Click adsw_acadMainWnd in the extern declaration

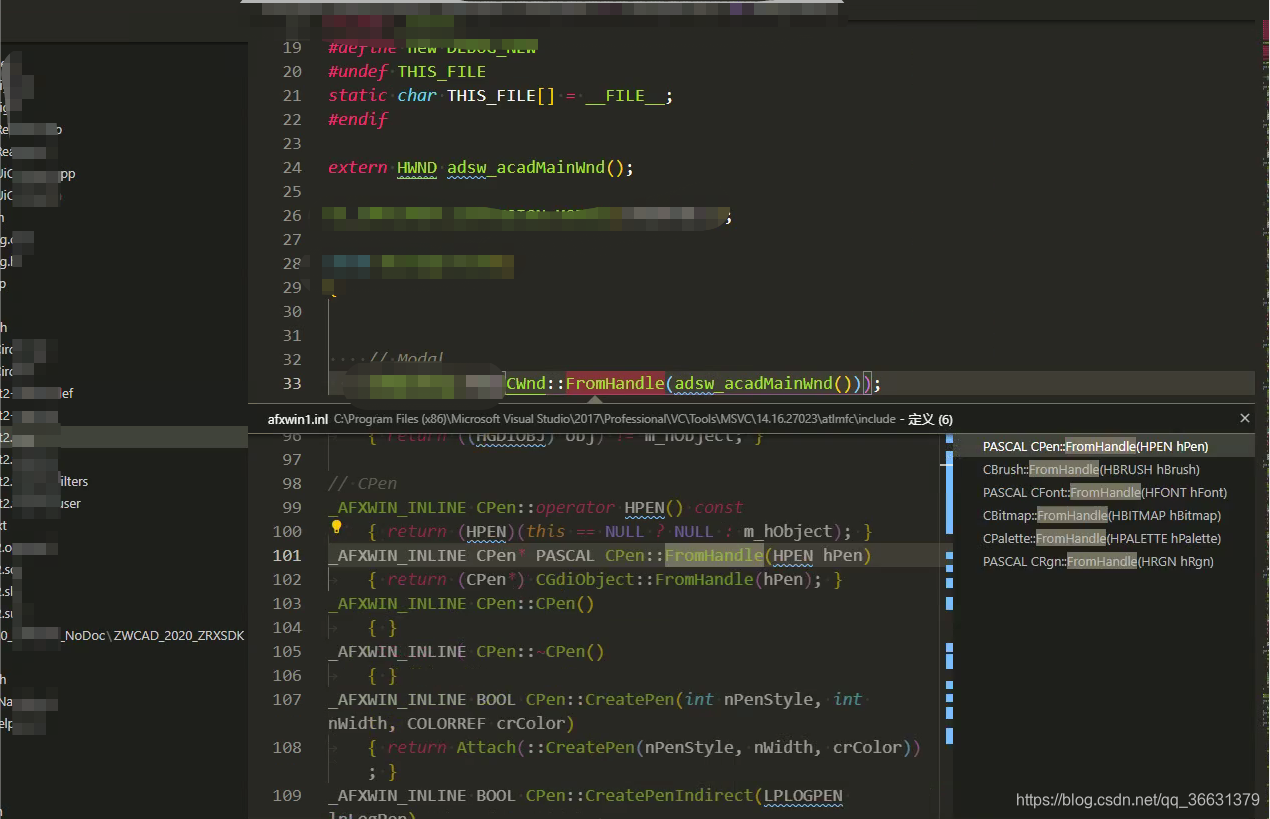tap(526, 168)
